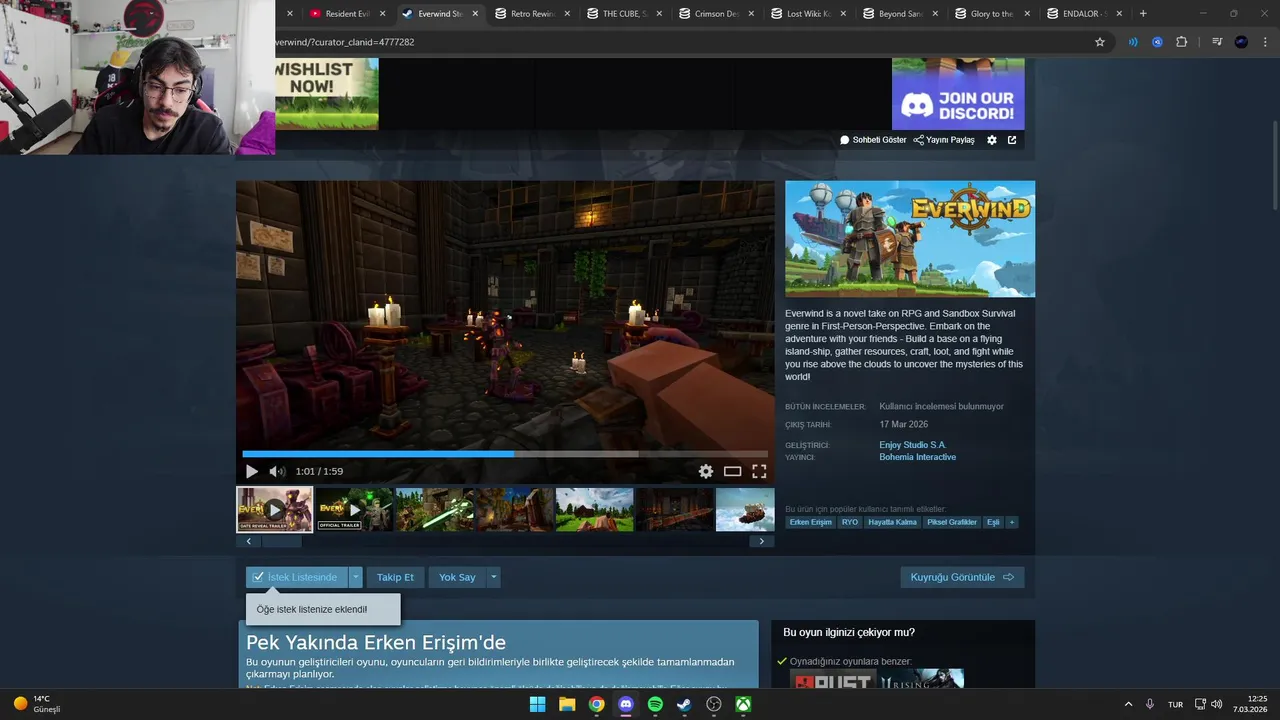Show hidden system tray icons

1128,704
